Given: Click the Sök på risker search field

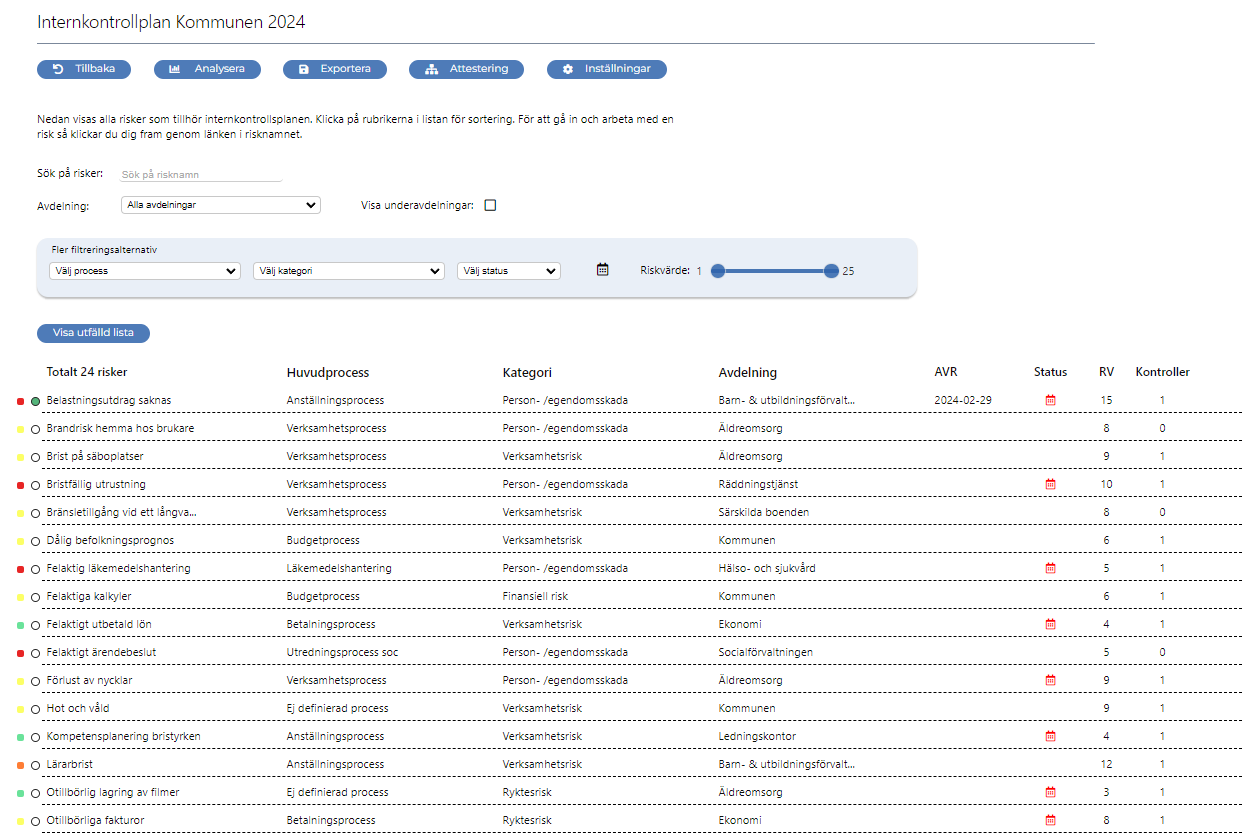Looking at the screenshot, I should (200, 174).
